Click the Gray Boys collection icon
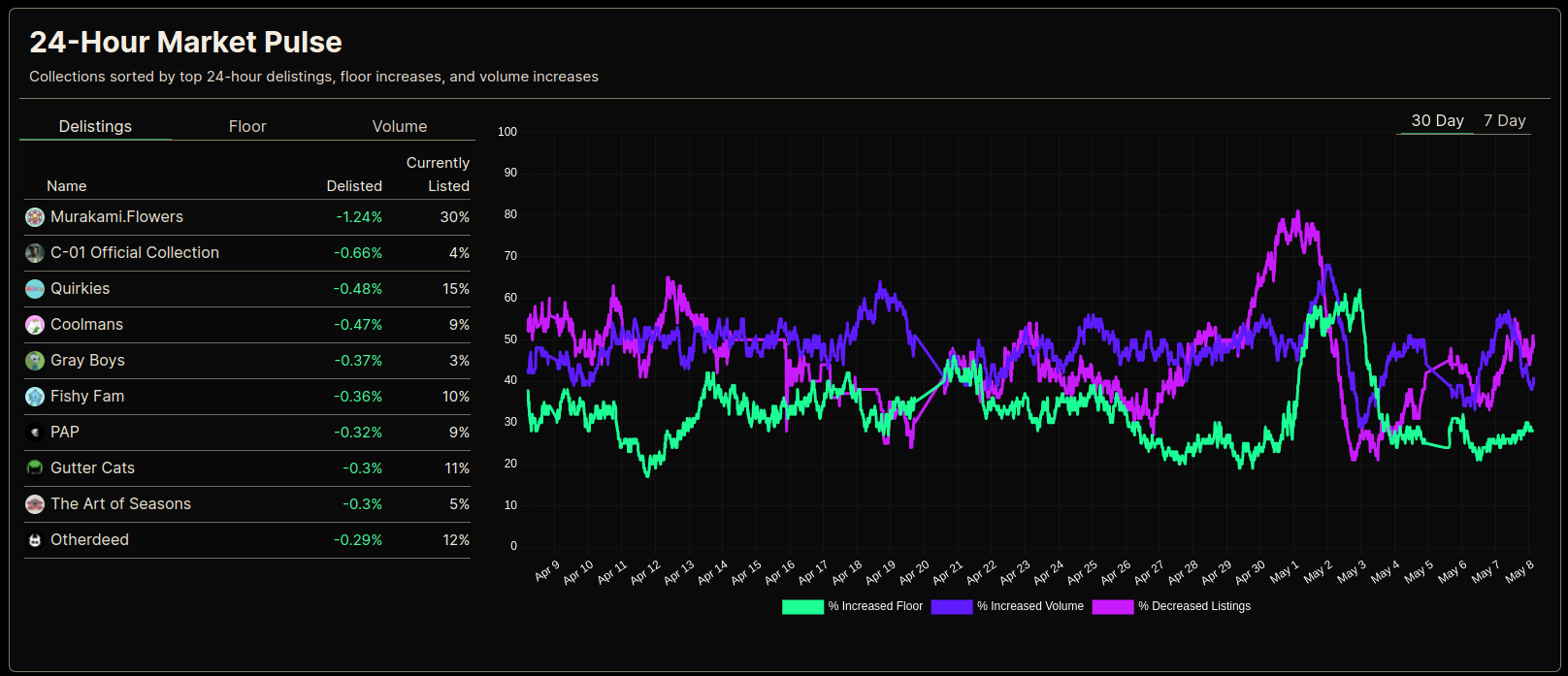The height and width of the screenshot is (676, 1568). [35, 361]
